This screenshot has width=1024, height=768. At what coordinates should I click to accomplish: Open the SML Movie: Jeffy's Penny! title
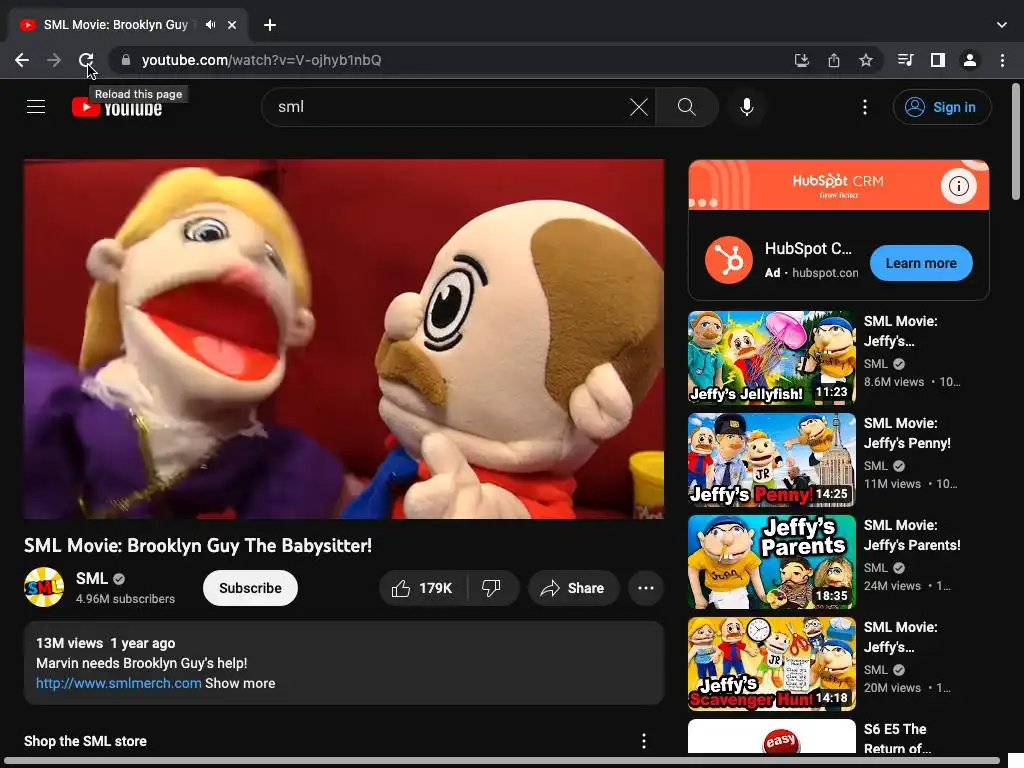pos(907,433)
